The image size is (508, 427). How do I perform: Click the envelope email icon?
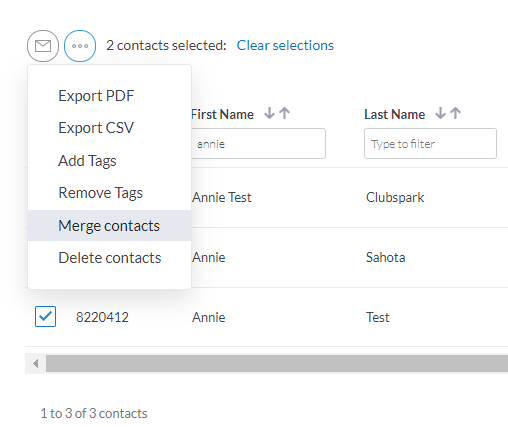(43, 46)
